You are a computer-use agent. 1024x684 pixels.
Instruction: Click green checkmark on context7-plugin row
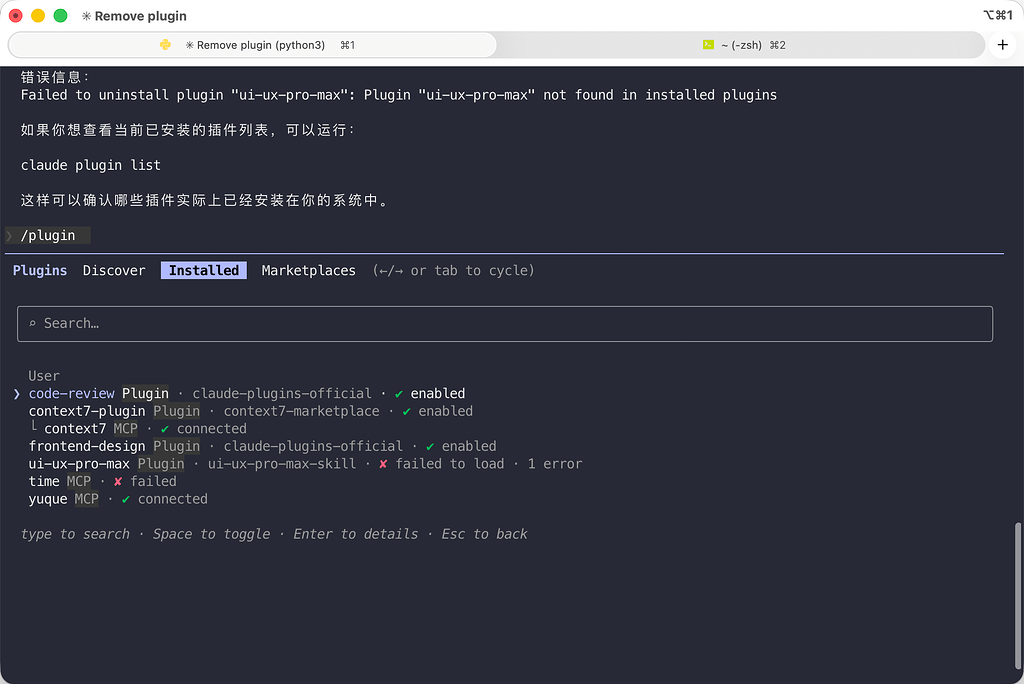pos(407,412)
